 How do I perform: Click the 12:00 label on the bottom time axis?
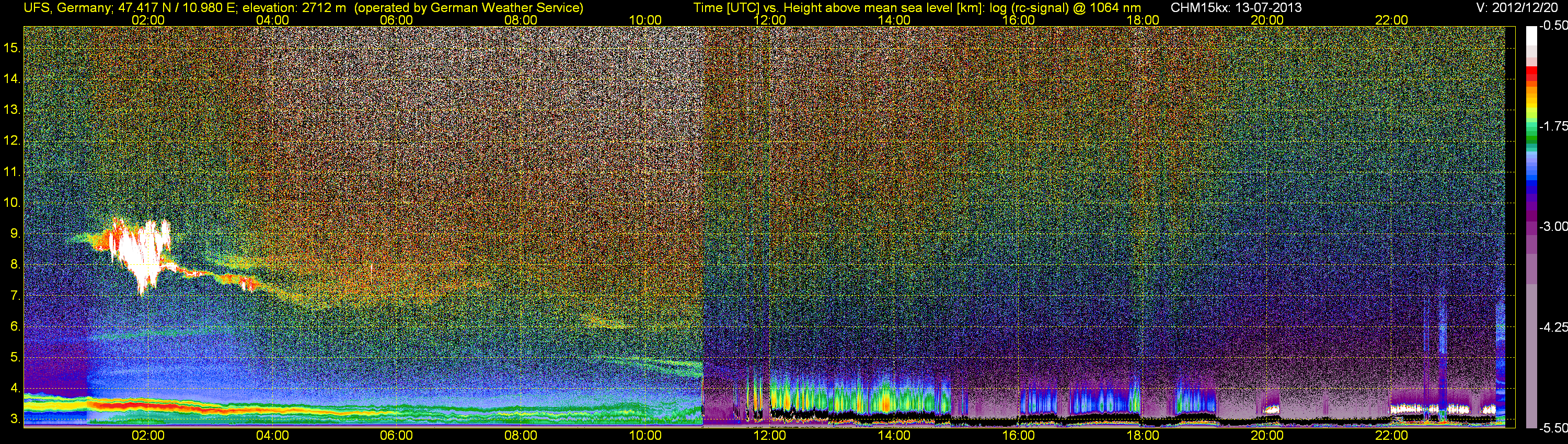click(769, 436)
